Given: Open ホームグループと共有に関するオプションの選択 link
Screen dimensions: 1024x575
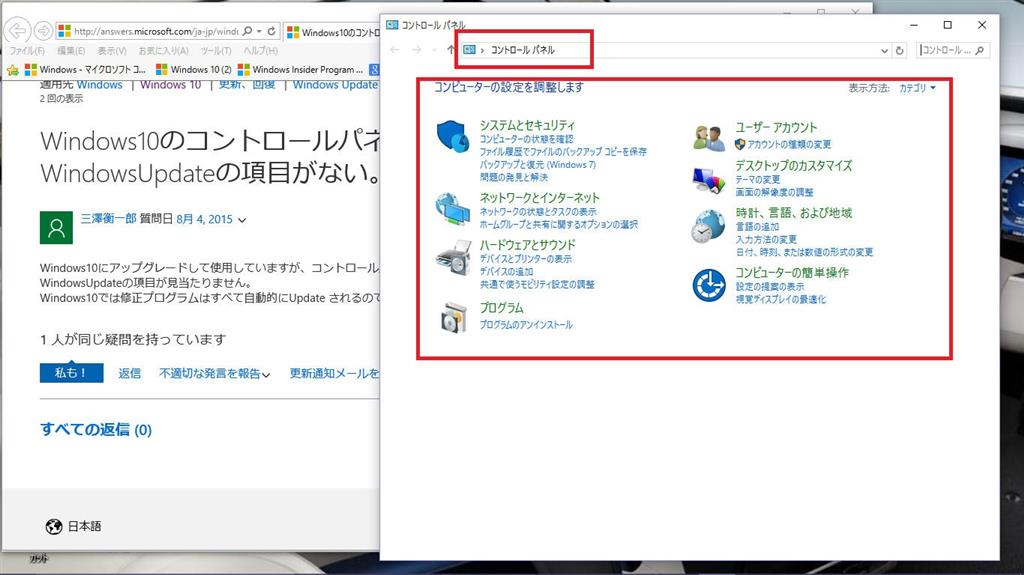Looking at the screenshot, I should [x=558, y=224].
